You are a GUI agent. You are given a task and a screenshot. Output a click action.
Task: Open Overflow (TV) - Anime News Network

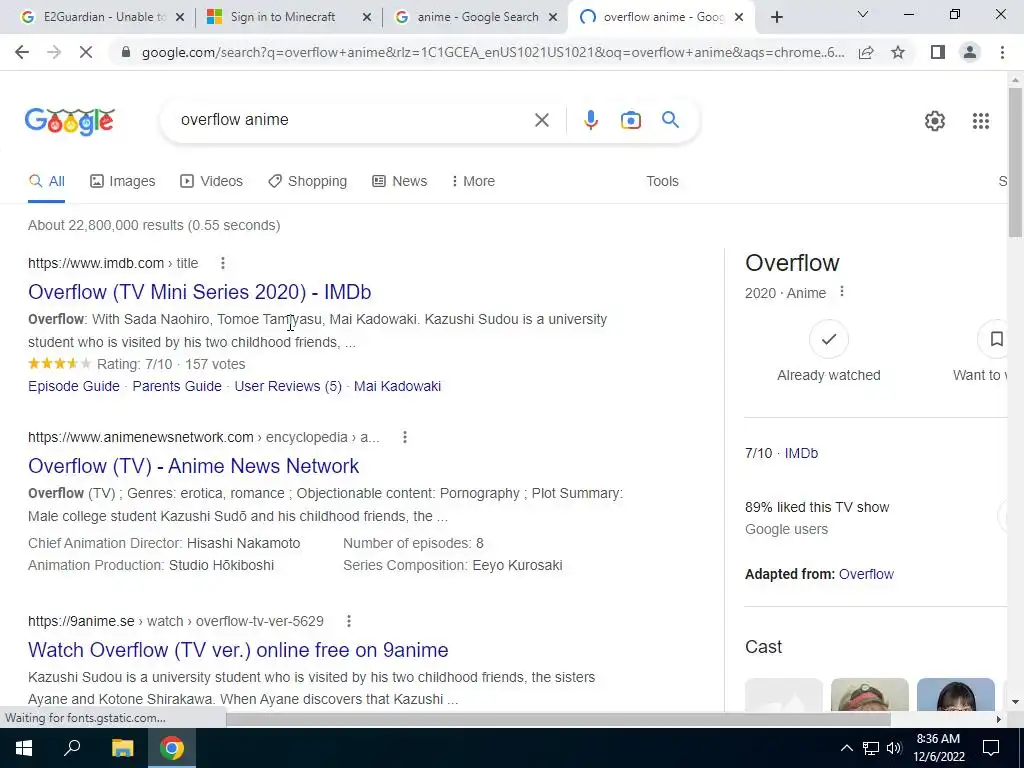click(x=193, y=466)
